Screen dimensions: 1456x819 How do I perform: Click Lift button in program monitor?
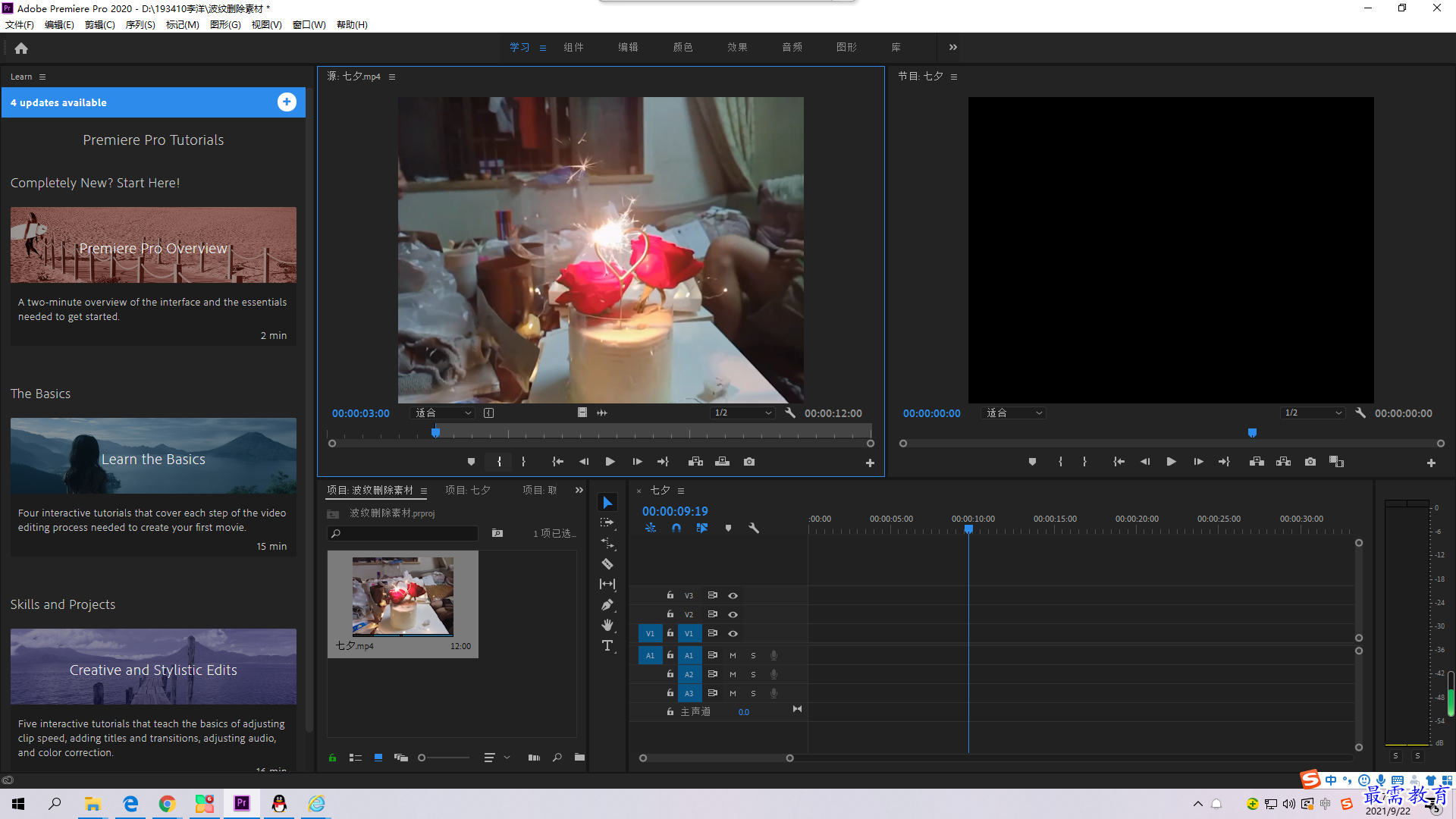coord(1257,462)
